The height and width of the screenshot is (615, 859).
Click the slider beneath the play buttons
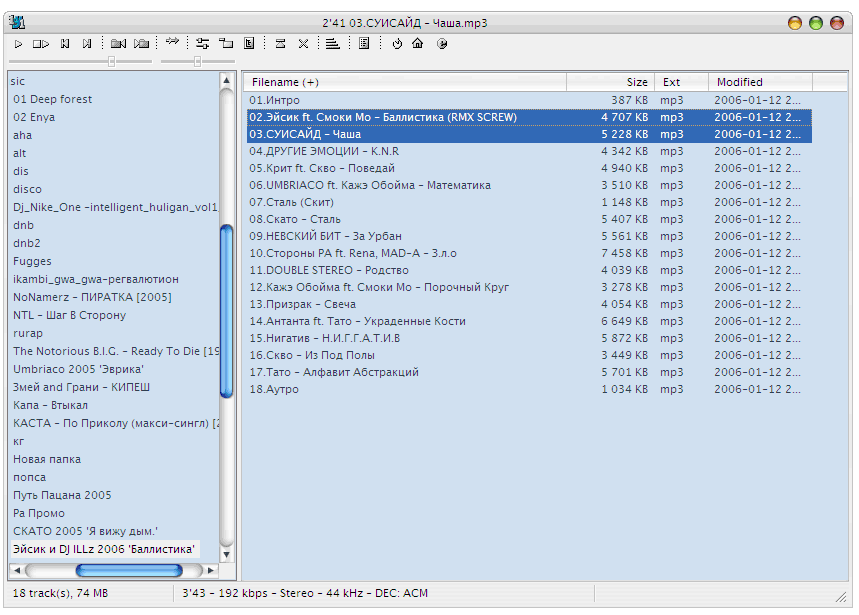[x=80, y=61]
